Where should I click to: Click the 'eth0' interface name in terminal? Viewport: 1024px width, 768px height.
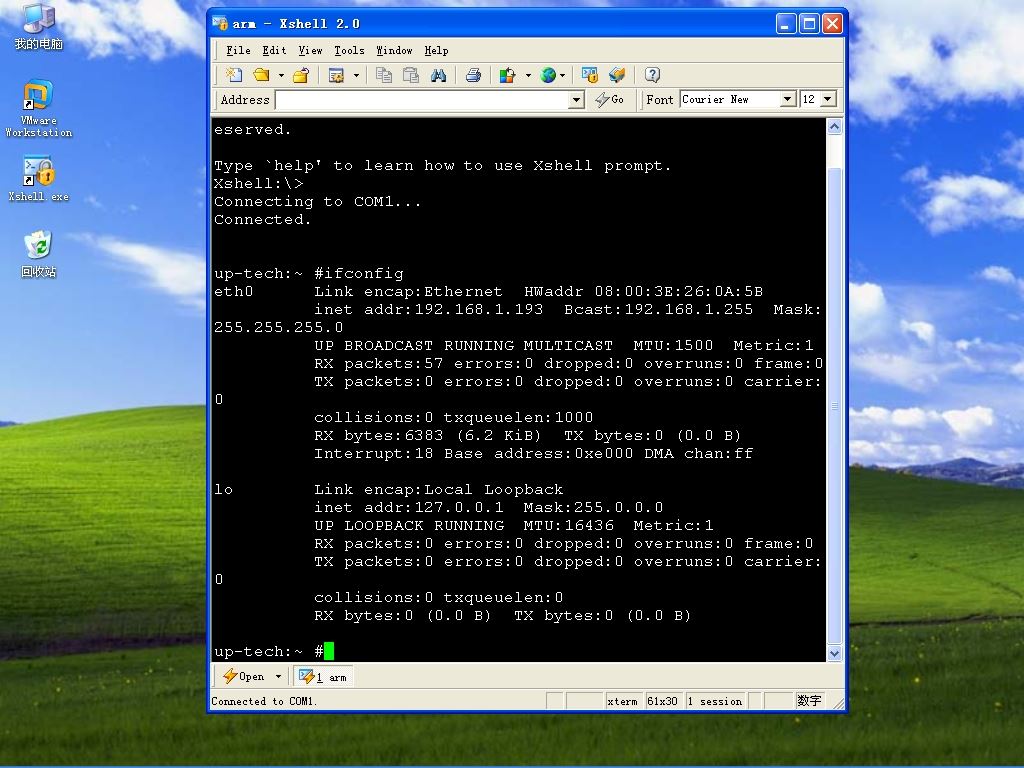pyautogui.click(x=233, y=291)
